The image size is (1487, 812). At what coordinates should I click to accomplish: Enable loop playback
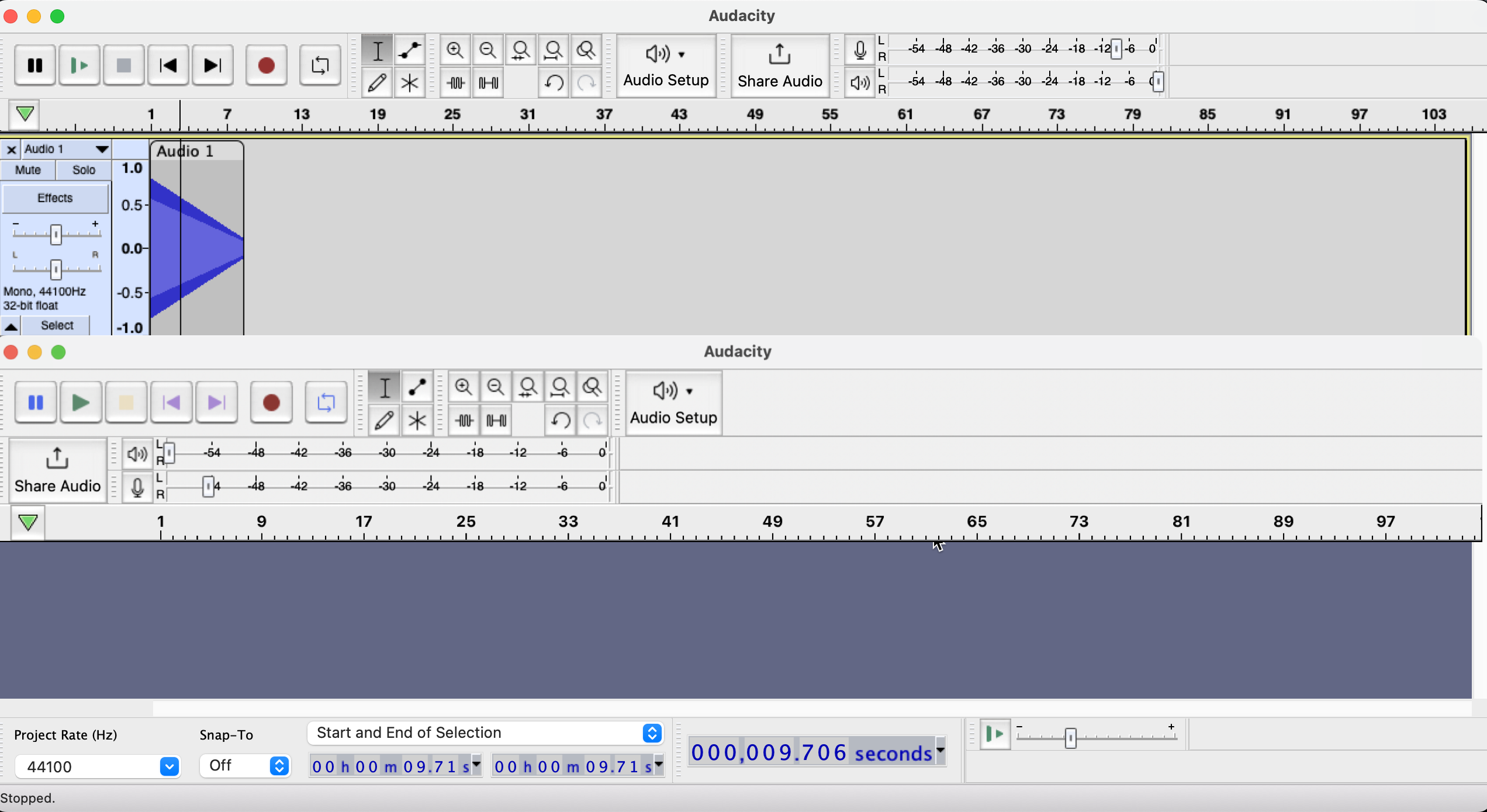pyautogui.click(x=320, y=65)
